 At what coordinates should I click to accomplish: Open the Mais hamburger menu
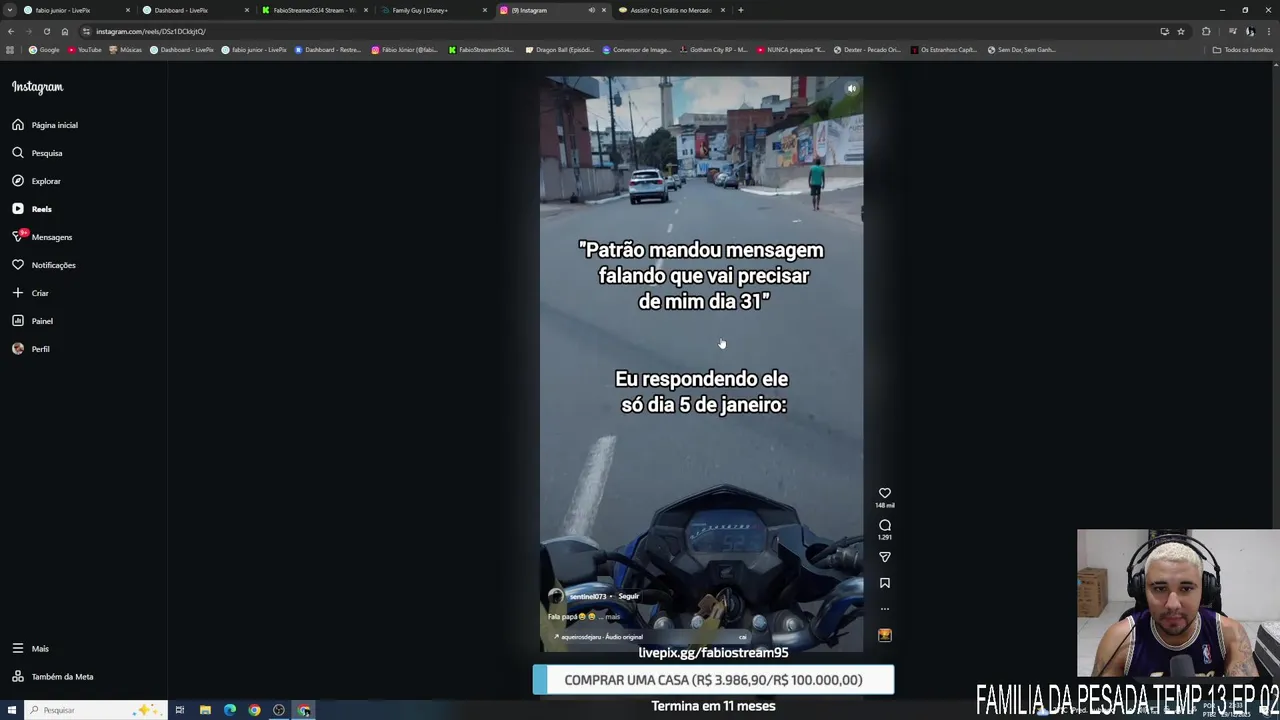point(30,648)
